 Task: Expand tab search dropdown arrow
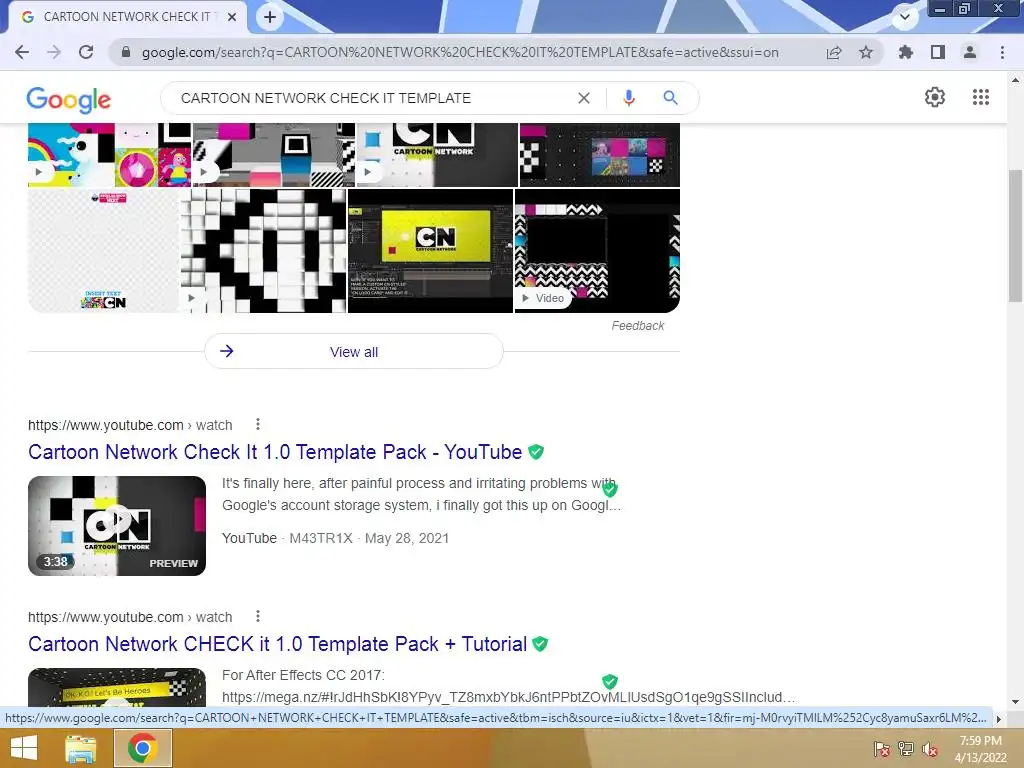tap(905, 17)
